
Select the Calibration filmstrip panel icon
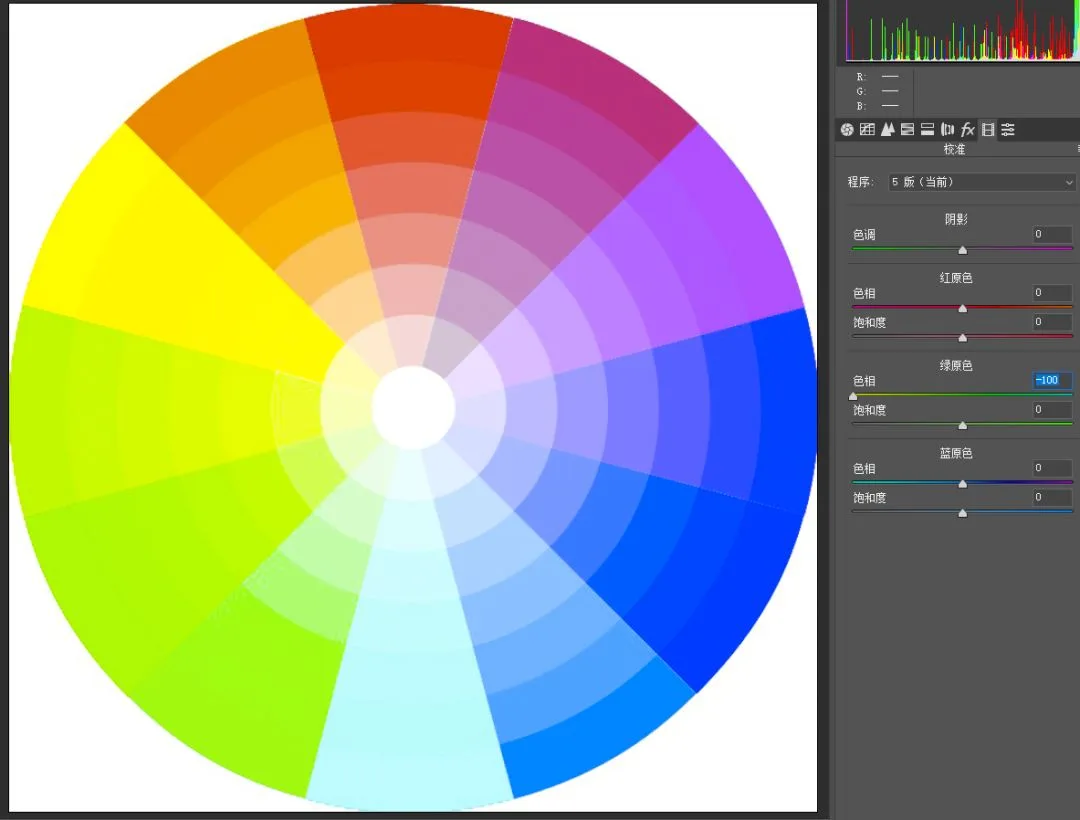[x=988, y=129]
